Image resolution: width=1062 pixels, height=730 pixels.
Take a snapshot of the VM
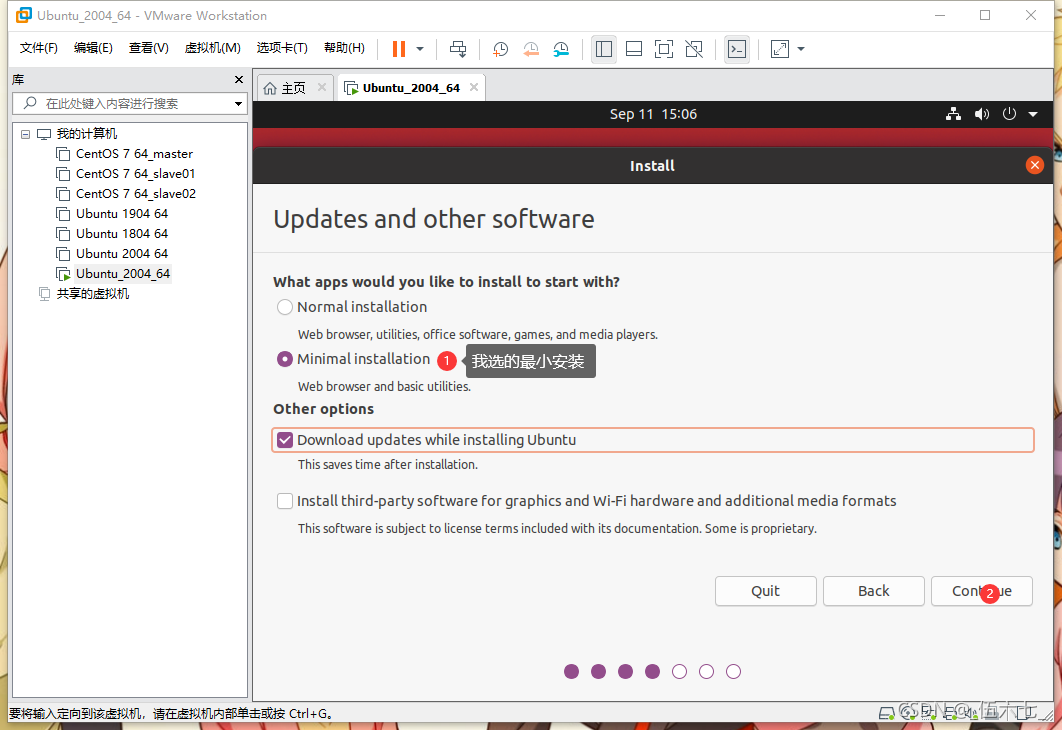pyautogui.click(x=500, y=49)
